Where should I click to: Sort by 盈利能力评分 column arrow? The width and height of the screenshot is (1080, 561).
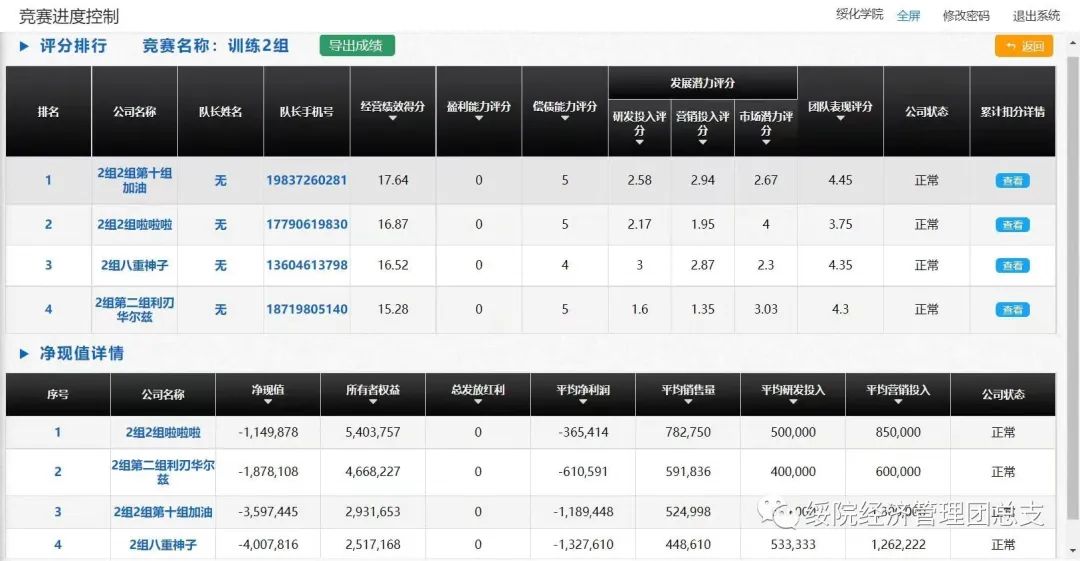click(x=478, y=119)
